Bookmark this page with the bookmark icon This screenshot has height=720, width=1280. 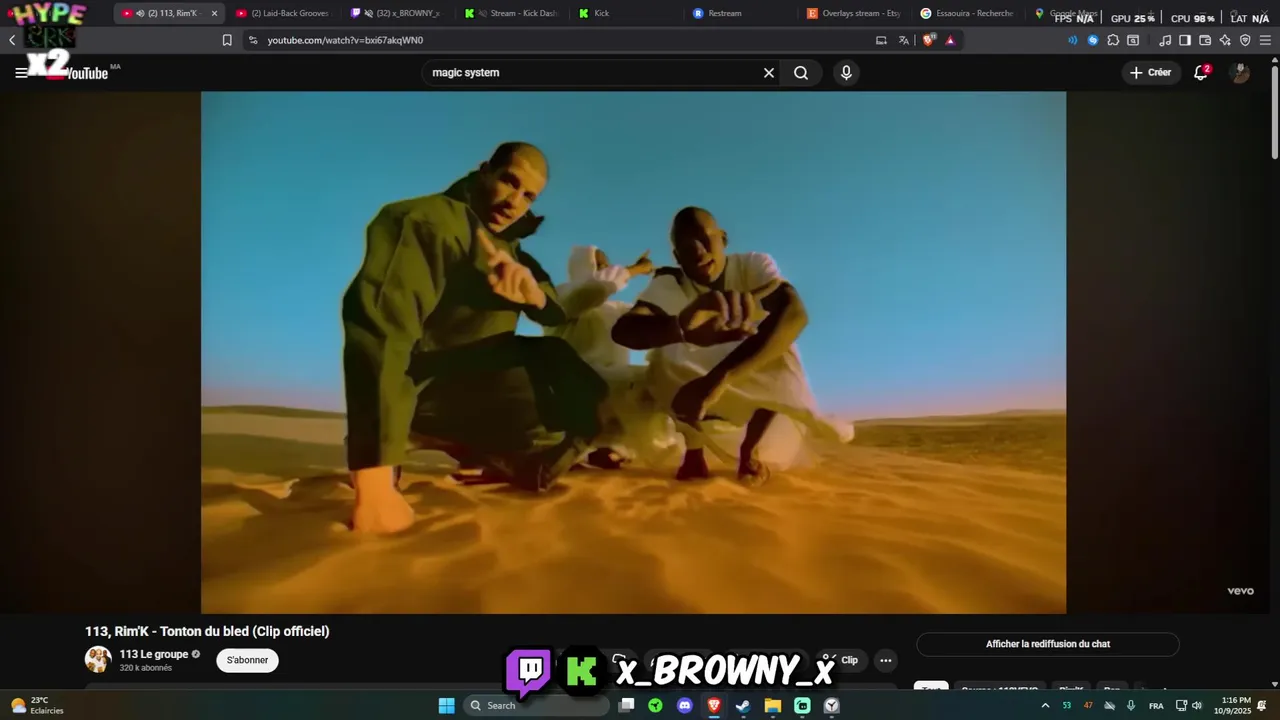point(227,40)
